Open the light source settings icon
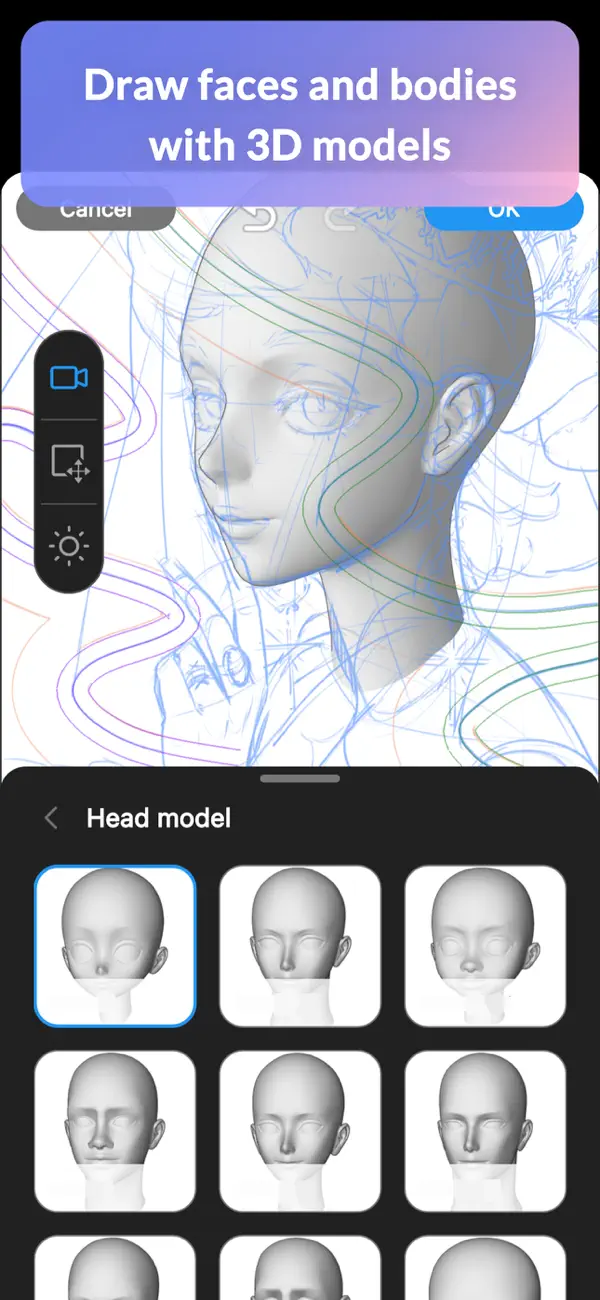600x1300 pixels. [x=70, y=547]
